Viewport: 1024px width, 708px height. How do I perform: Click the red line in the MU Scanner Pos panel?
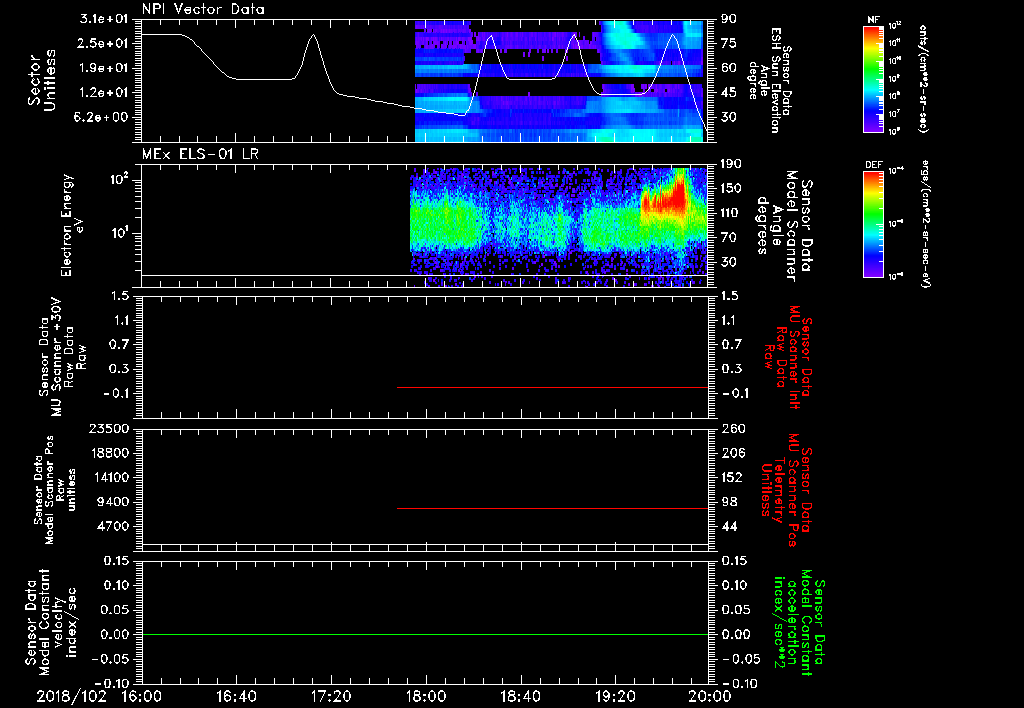[x=552, y=508]
